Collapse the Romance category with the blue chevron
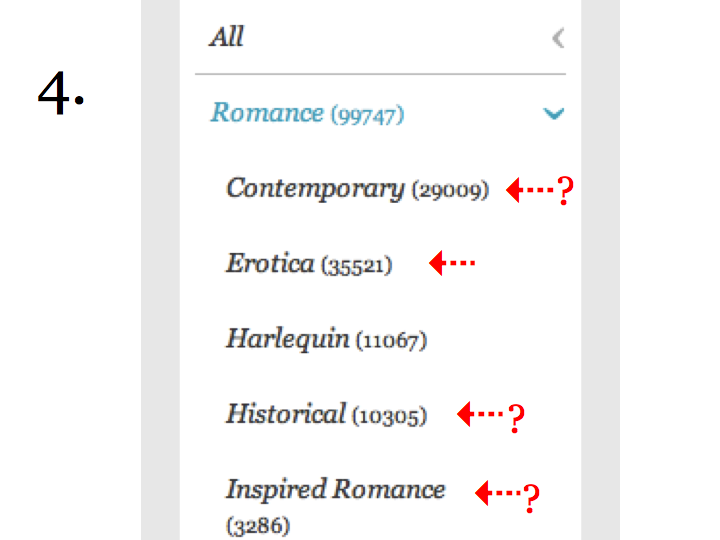The image size is (720, 540). pyautogui.click(x=553, y=113)
